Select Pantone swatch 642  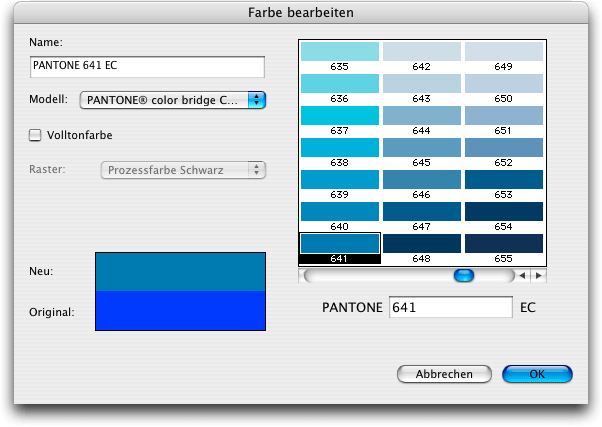click(422, 51)
